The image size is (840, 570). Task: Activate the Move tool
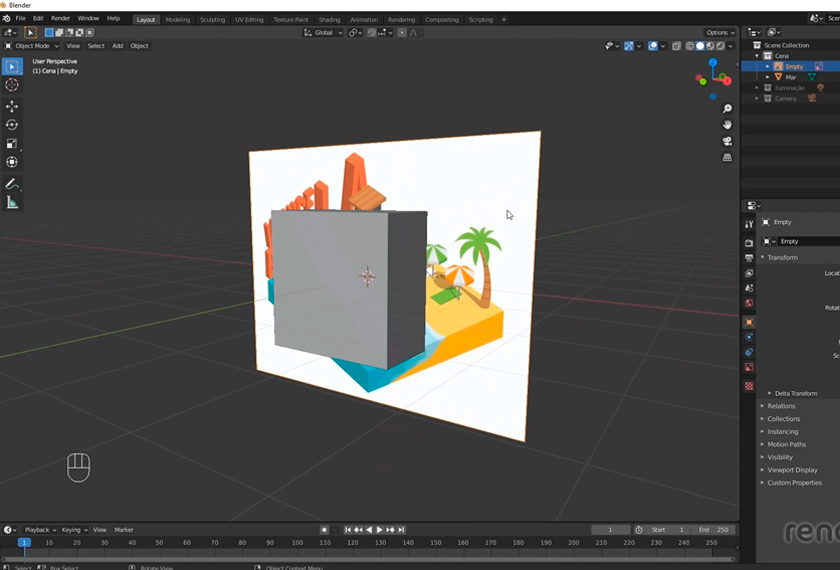12,106
